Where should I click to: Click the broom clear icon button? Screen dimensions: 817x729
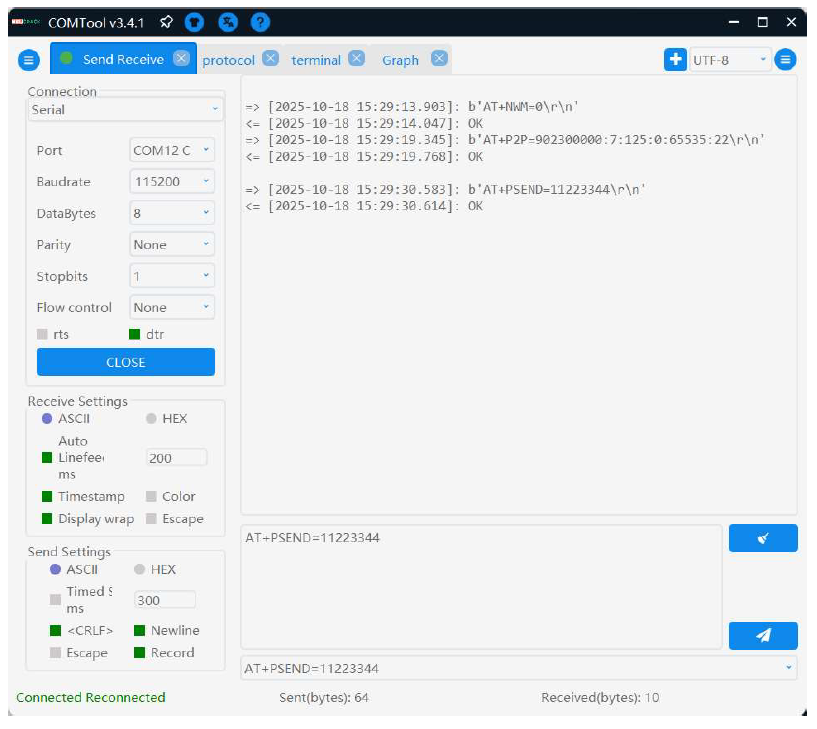coord(763,538)
